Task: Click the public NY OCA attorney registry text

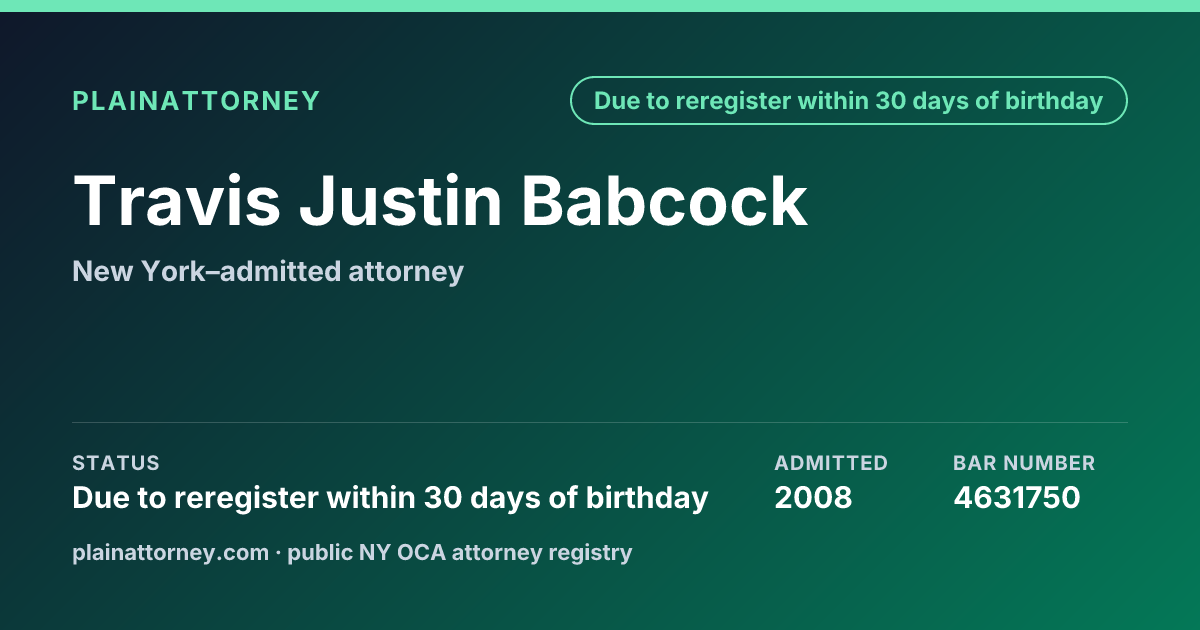Action: pyautogui.click(x=460, y=552)
